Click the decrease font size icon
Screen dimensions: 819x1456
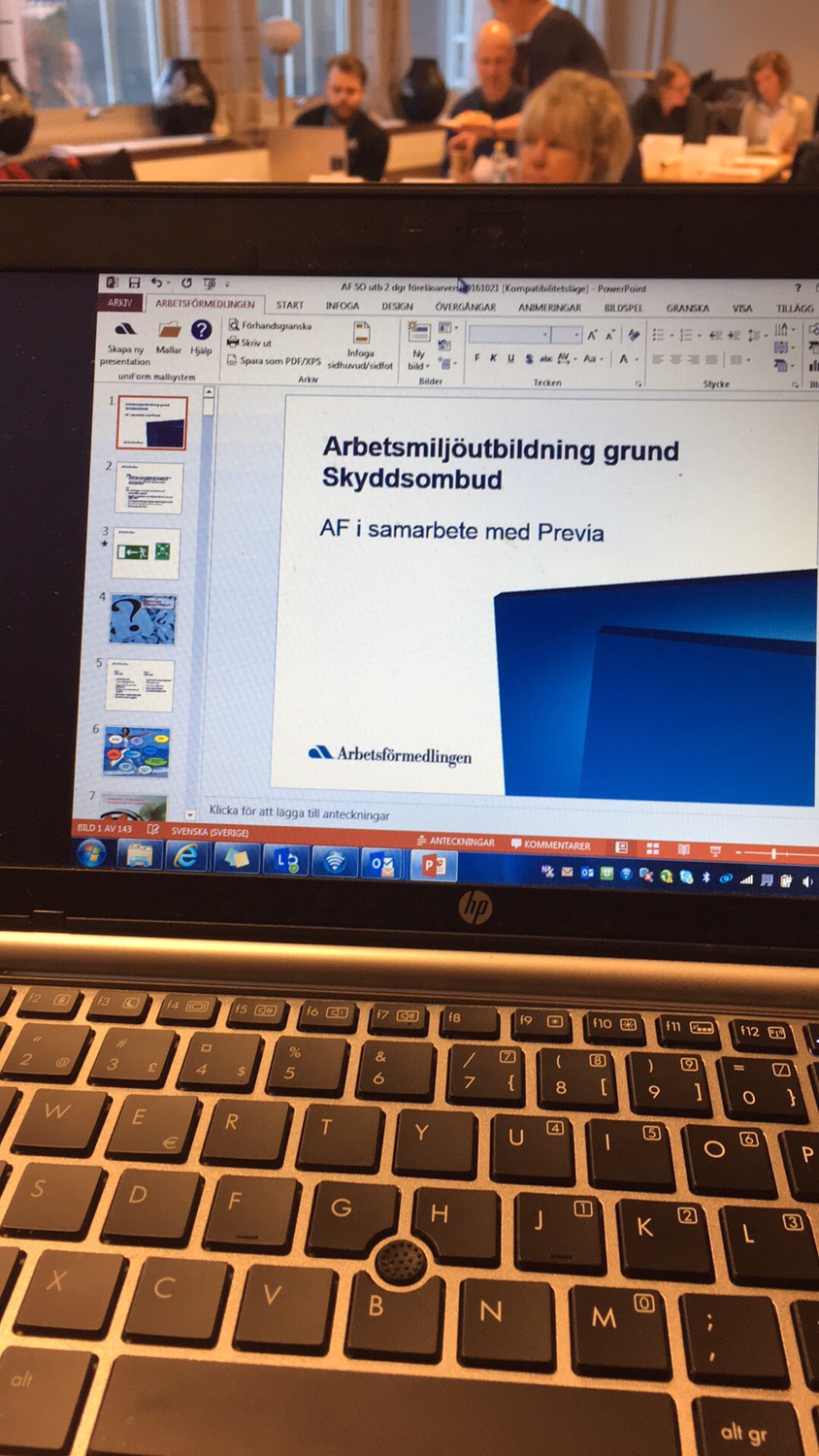(610, 335)
